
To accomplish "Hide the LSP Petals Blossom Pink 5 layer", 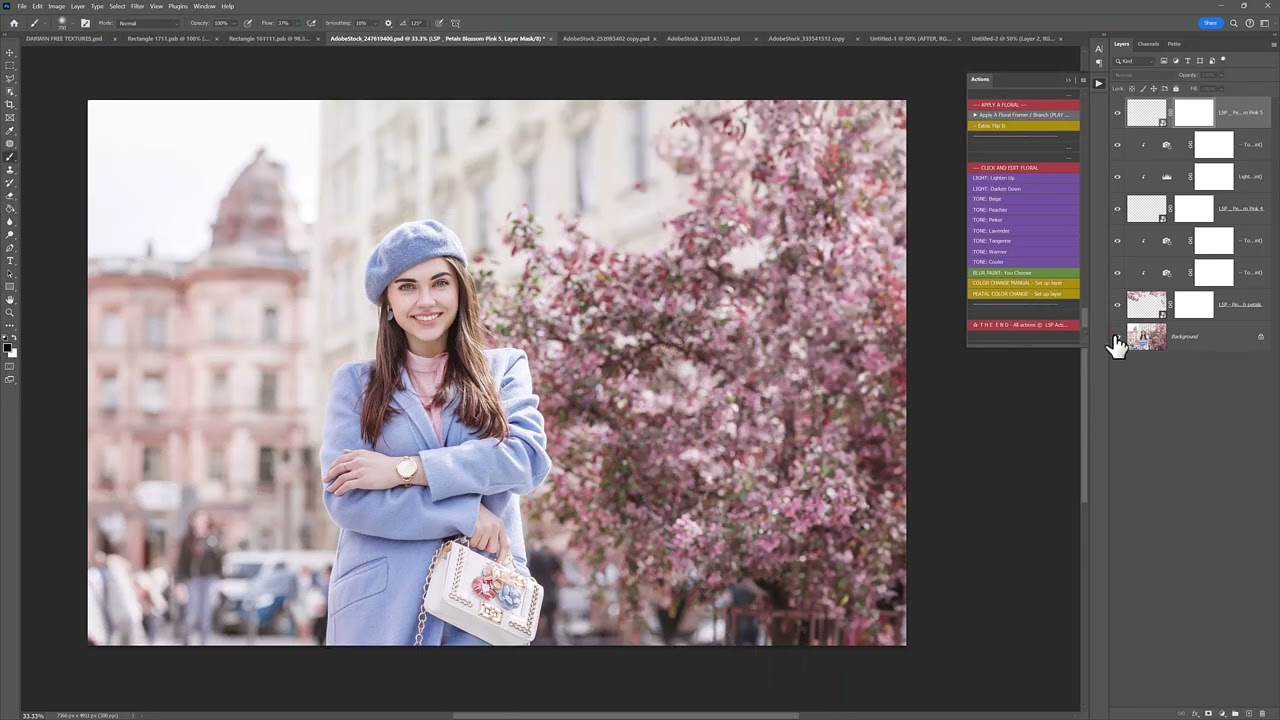I will coord(1117,113).
